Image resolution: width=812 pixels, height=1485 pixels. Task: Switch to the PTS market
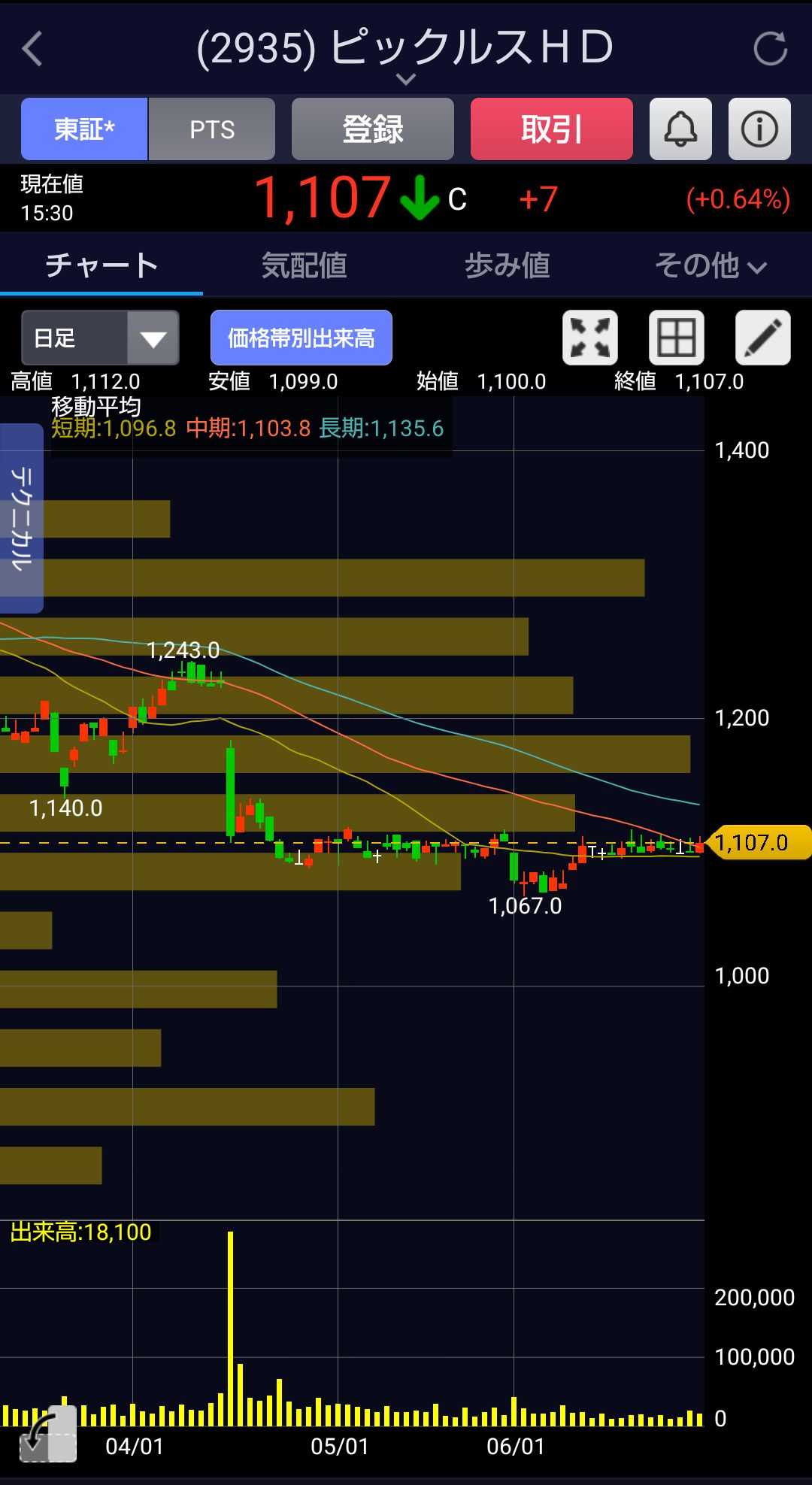[212, 129]
